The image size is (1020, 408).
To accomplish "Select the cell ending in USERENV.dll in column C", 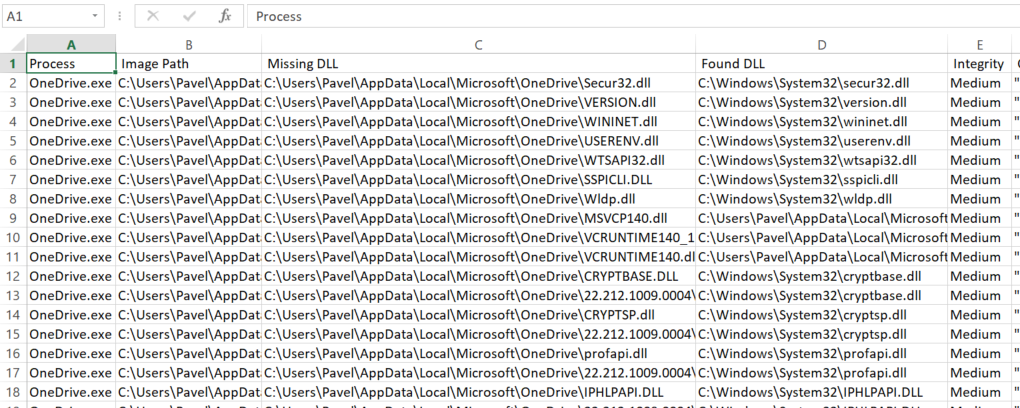I will [x=478, y=141].
